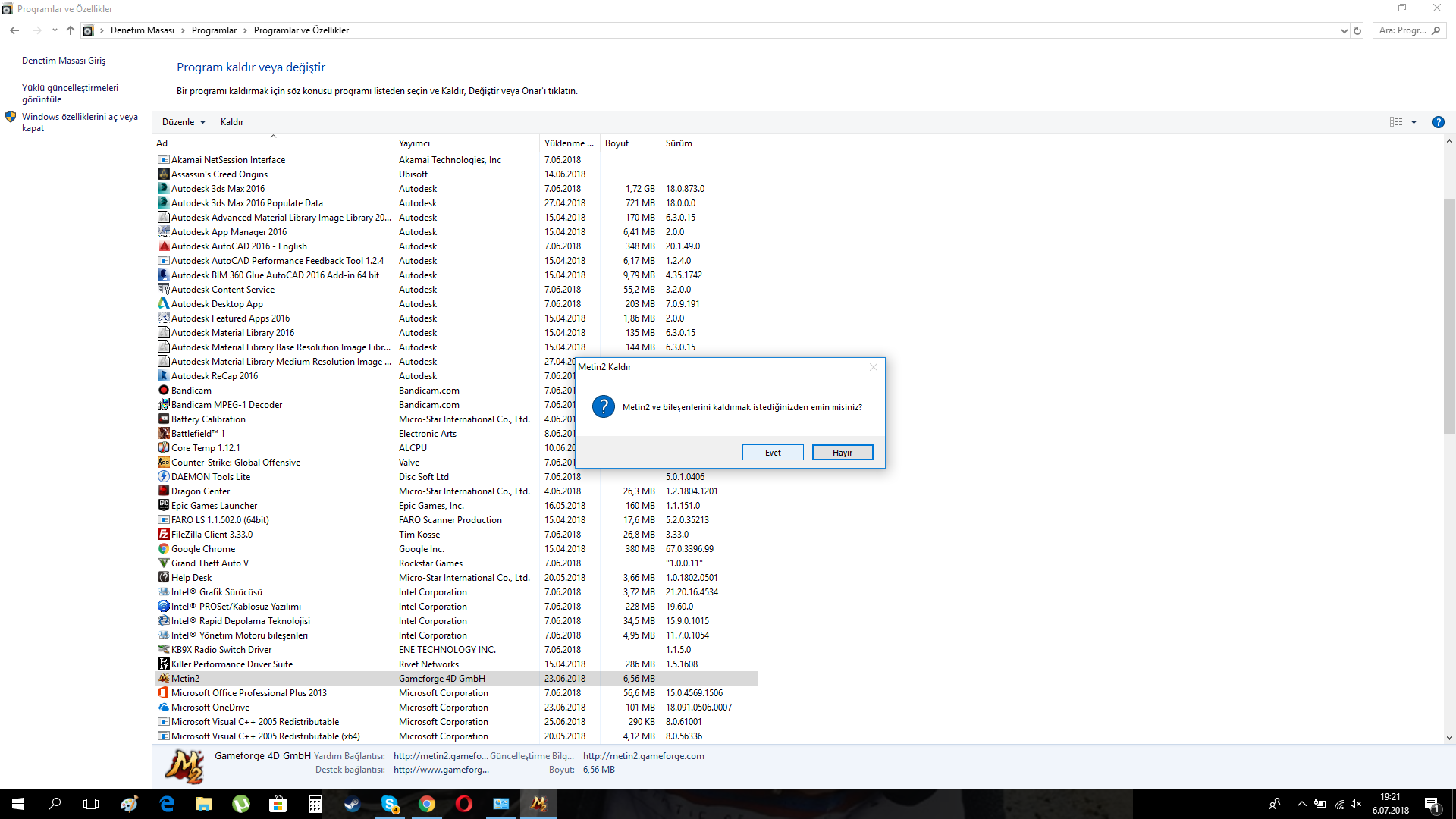This screenshot has height=819, width=1456.
Task: Switch to Google Chrome on taskbar
Action: coord(427,804)
